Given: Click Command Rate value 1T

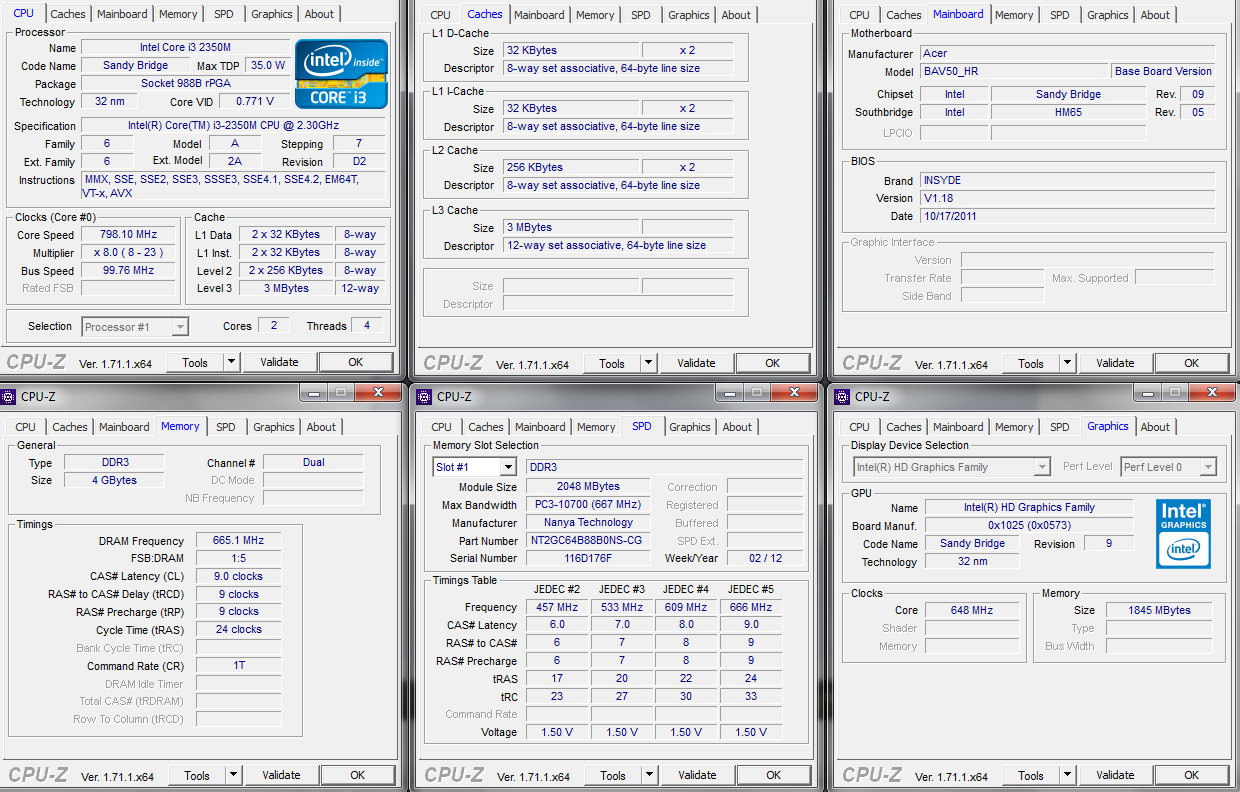Looking at the screenshot, I should tap(238, 665).
